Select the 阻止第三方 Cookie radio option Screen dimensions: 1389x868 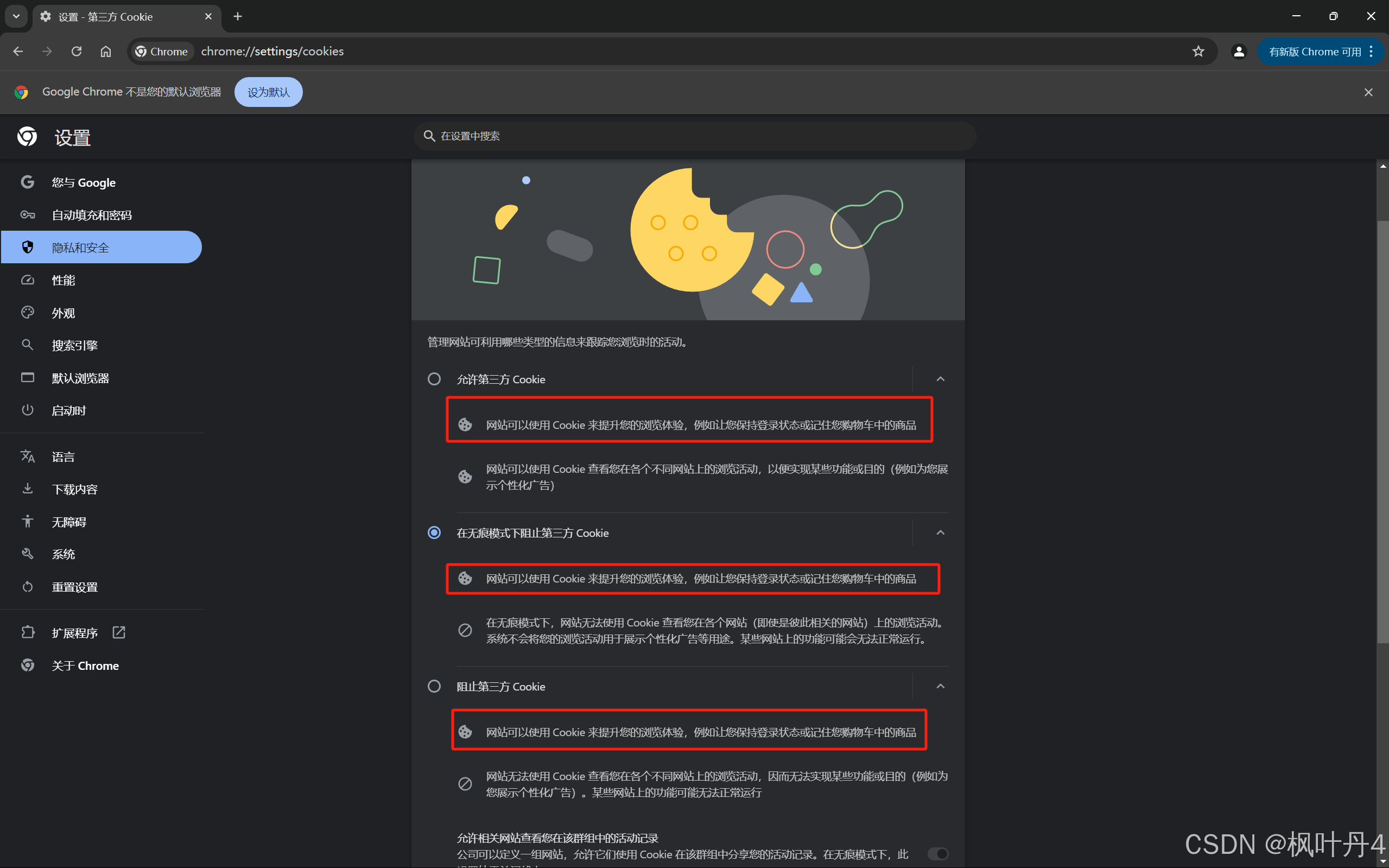click(x=434, y=686)
